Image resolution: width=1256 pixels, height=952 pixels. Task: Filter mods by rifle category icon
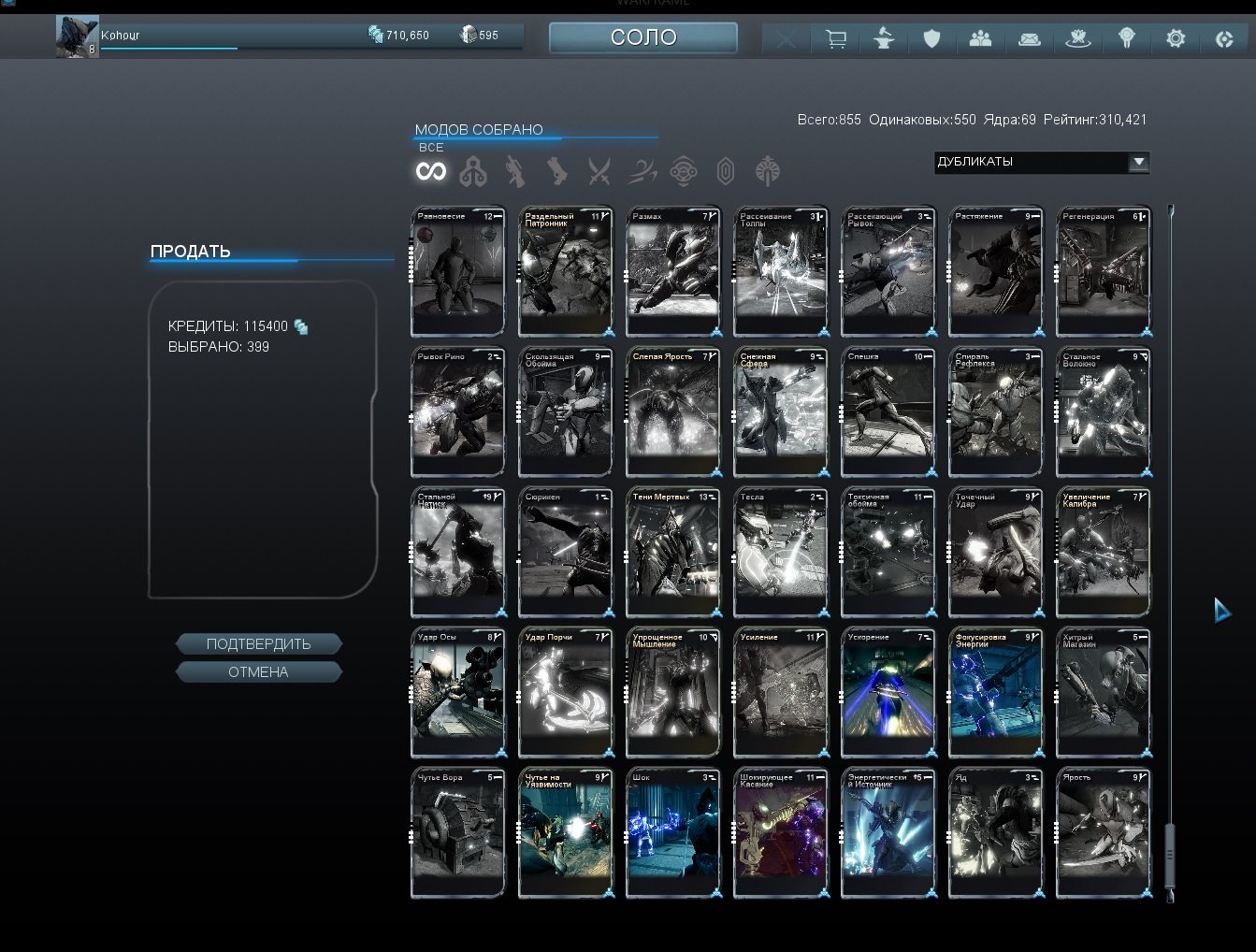(x=515, y=171)
